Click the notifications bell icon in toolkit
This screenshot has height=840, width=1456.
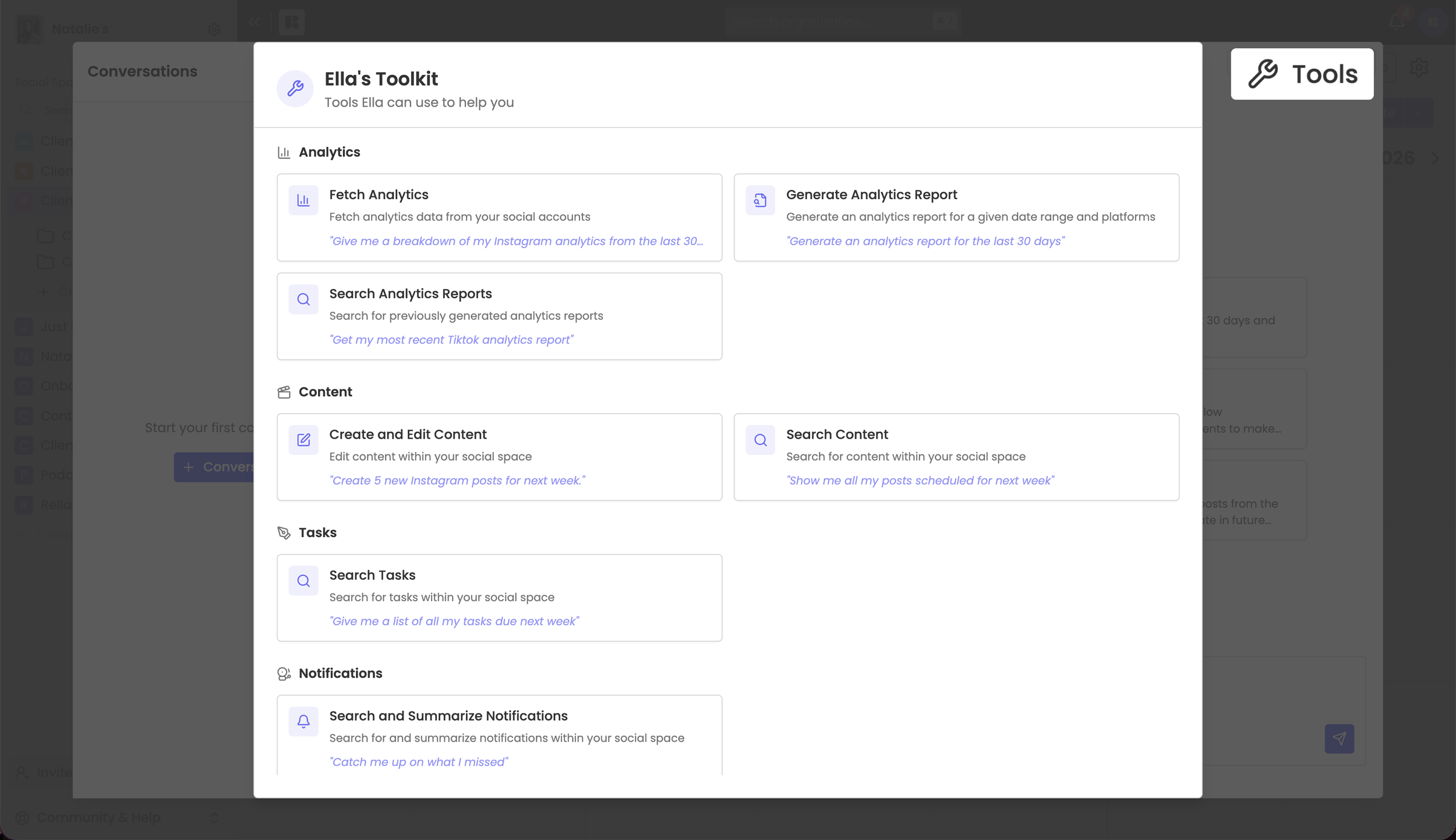(x=303, y=721)
